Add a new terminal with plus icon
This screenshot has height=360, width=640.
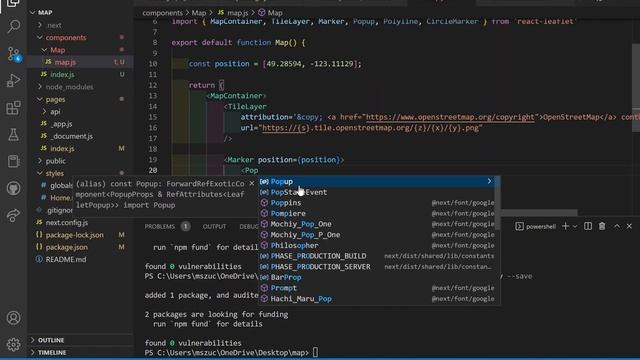click(x=565, y=226)
